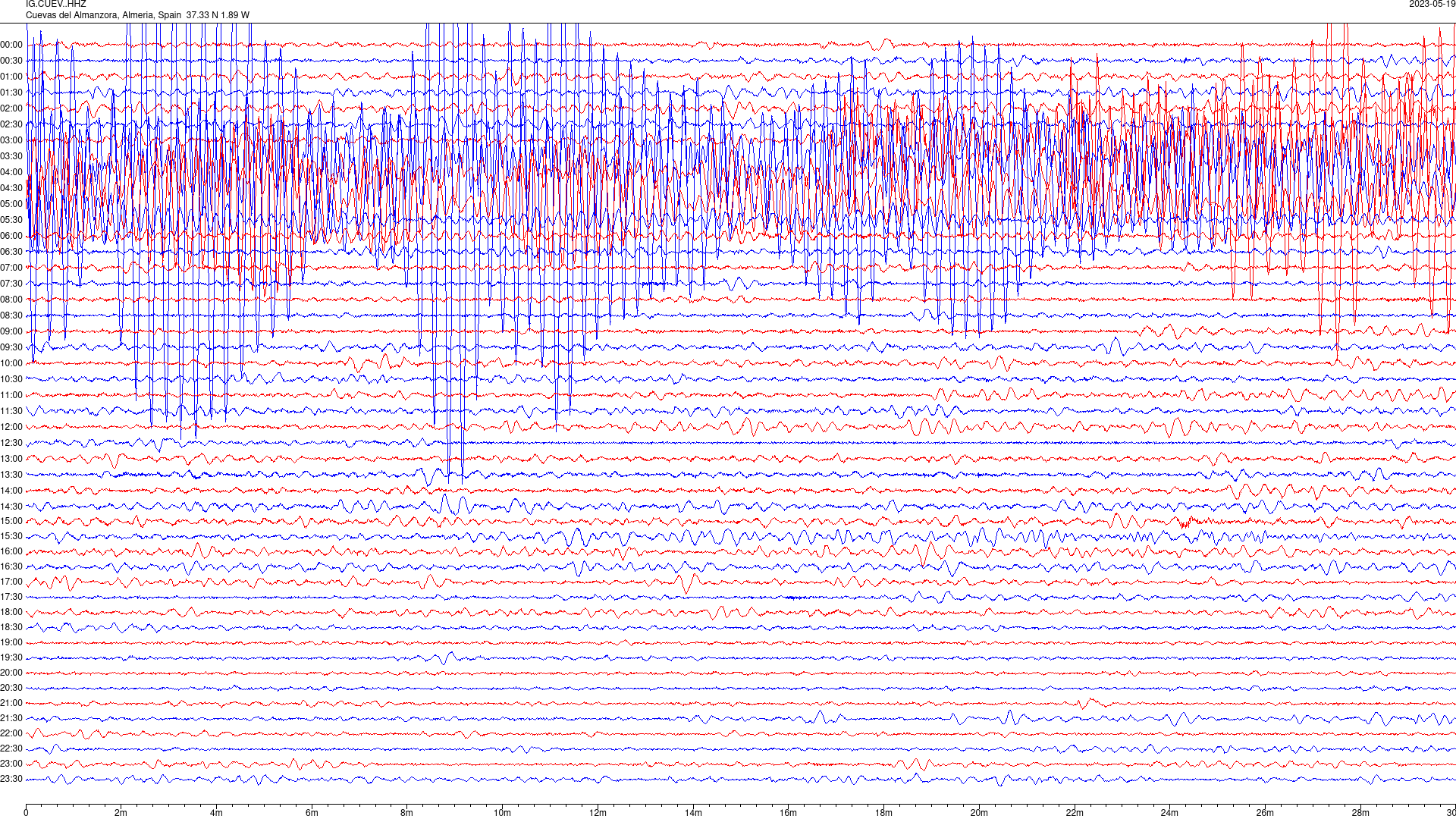1456x819 pixels.
Task: Click the 22m axis tick label
Action: (x=1075, y=814)
